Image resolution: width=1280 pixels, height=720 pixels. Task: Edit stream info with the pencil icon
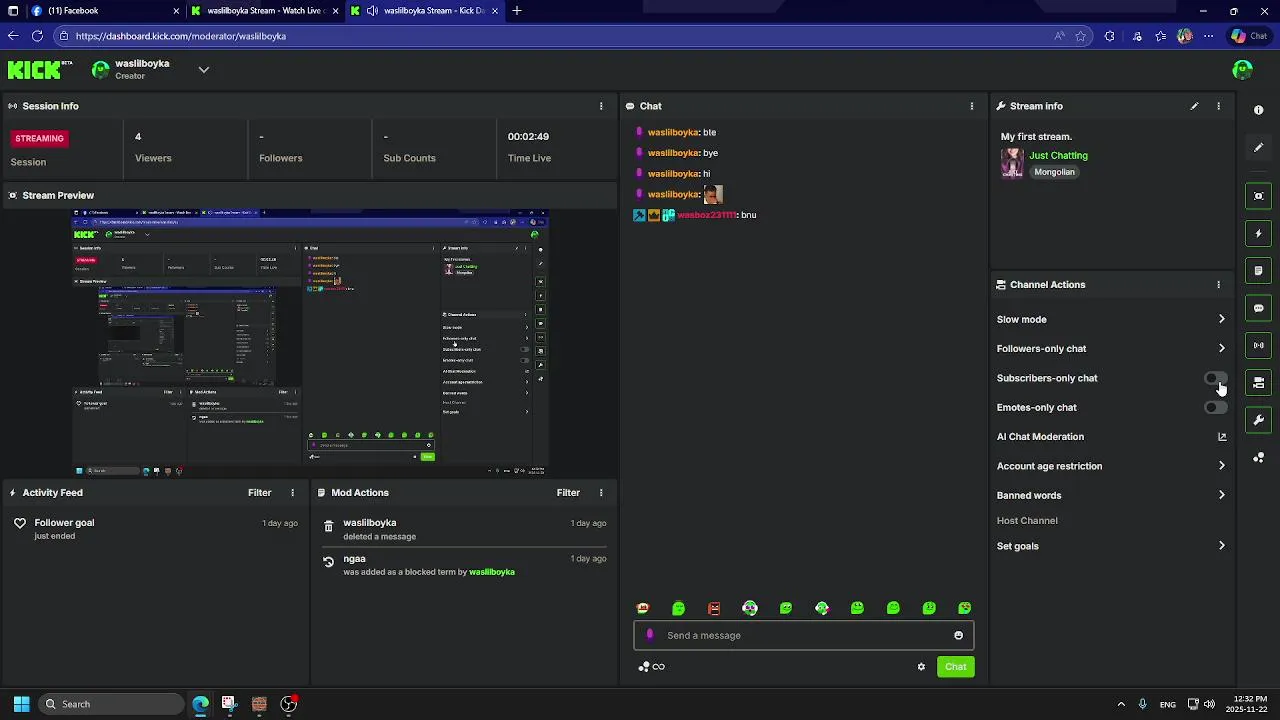click(1194, 106)
